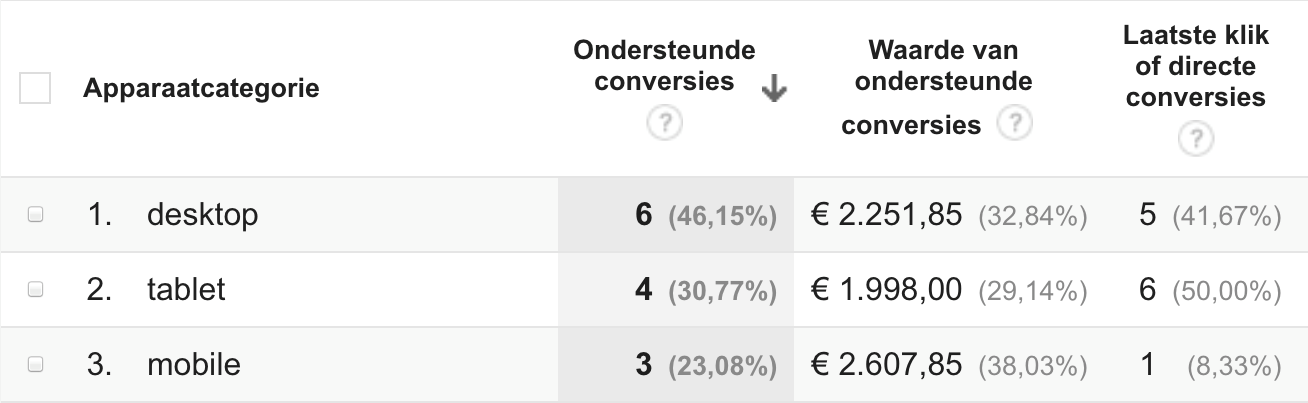Select the tablet value € 1.998,00
Image resolution: width=1308 pixels, height=403 pixels.
tap(886, 290)
